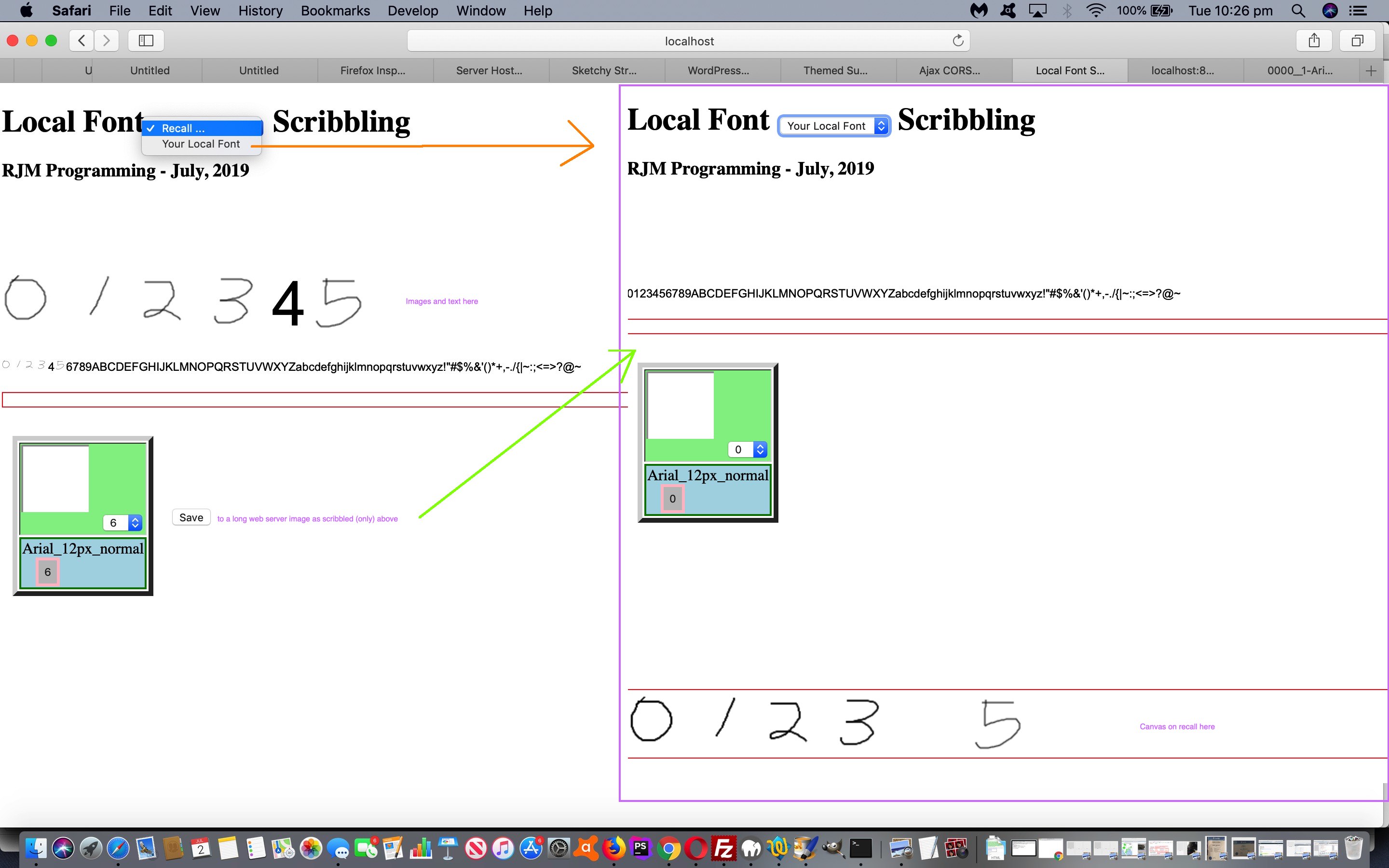Expand the font selector dropdown on right panel
Screen dimensions: 1389x868
coord(879,125)
